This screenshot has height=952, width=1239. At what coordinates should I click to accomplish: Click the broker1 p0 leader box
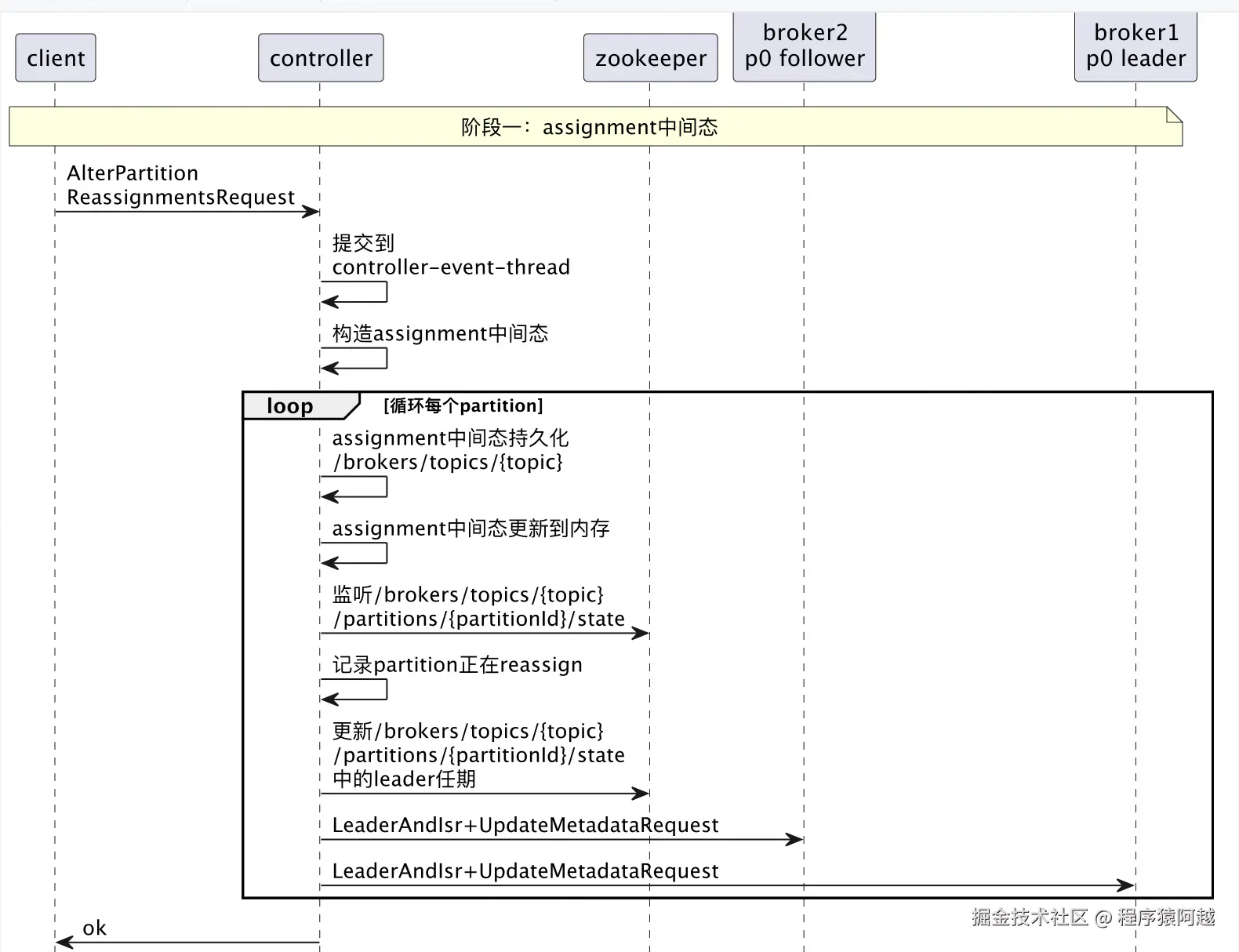(x=1135, y=45)
